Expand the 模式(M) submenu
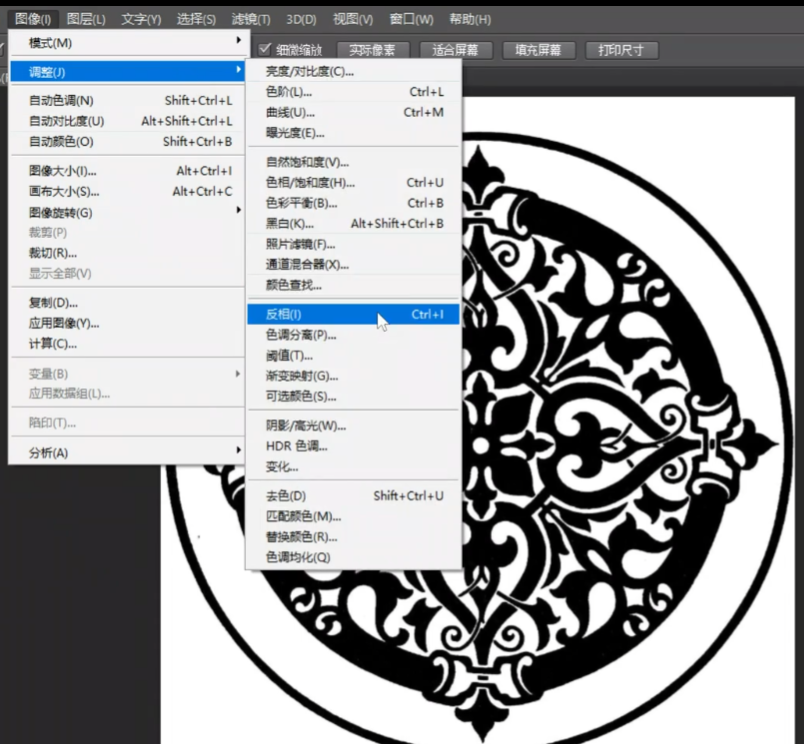 click(127, 43)
